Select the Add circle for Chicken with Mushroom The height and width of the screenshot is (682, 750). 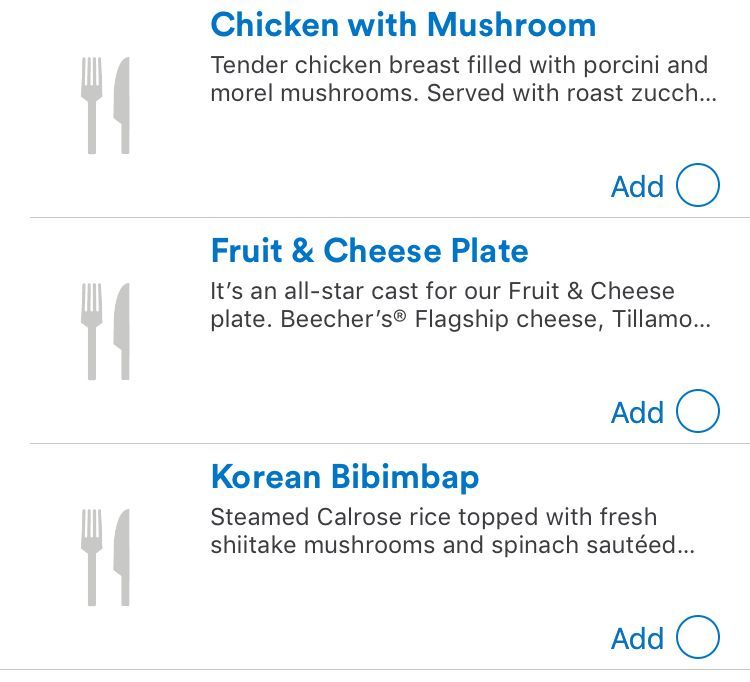coord(698,186)
